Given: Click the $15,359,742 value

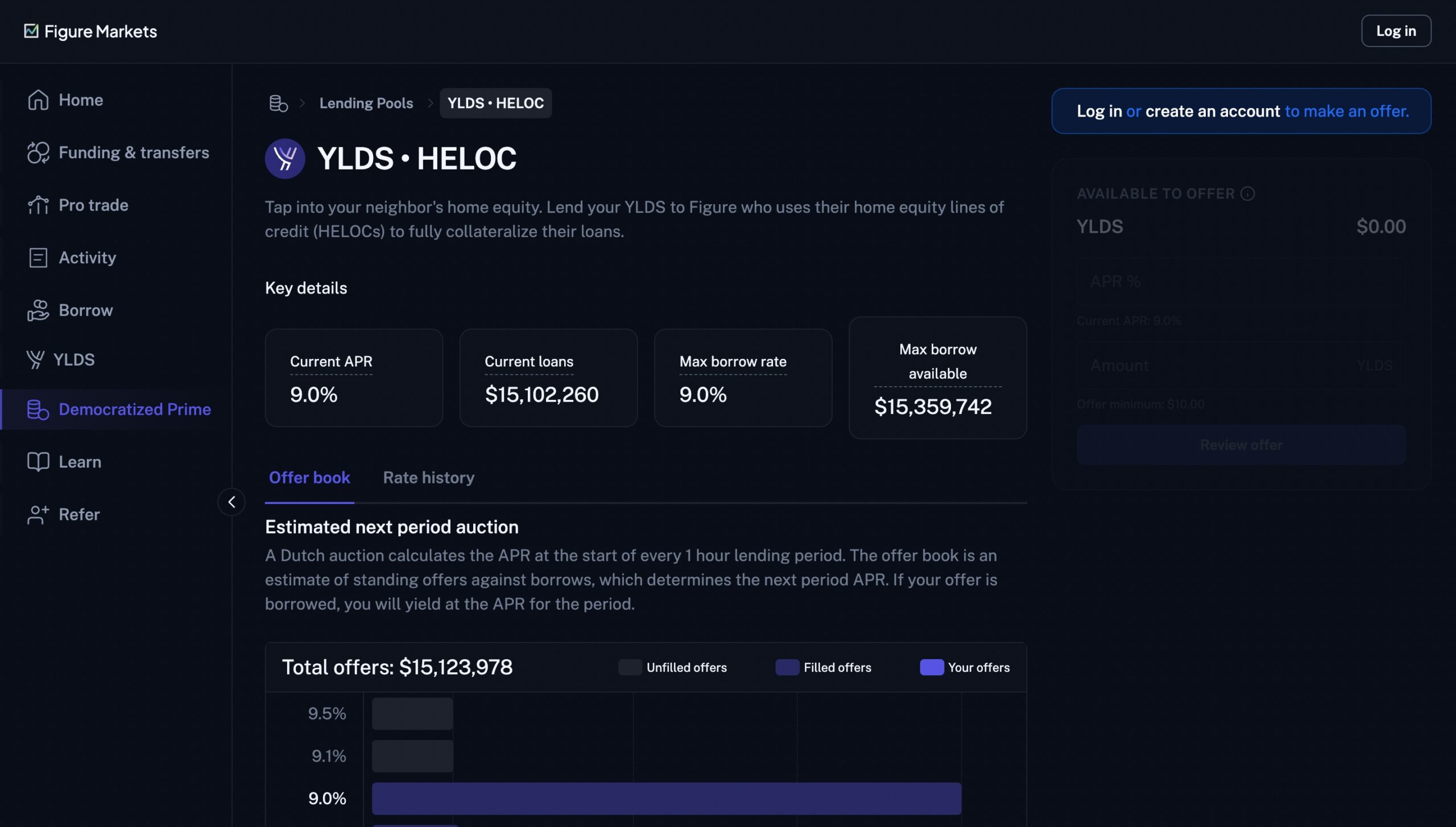Looking at the screenshot, I should pyautogui.click(x=933, y=407).
